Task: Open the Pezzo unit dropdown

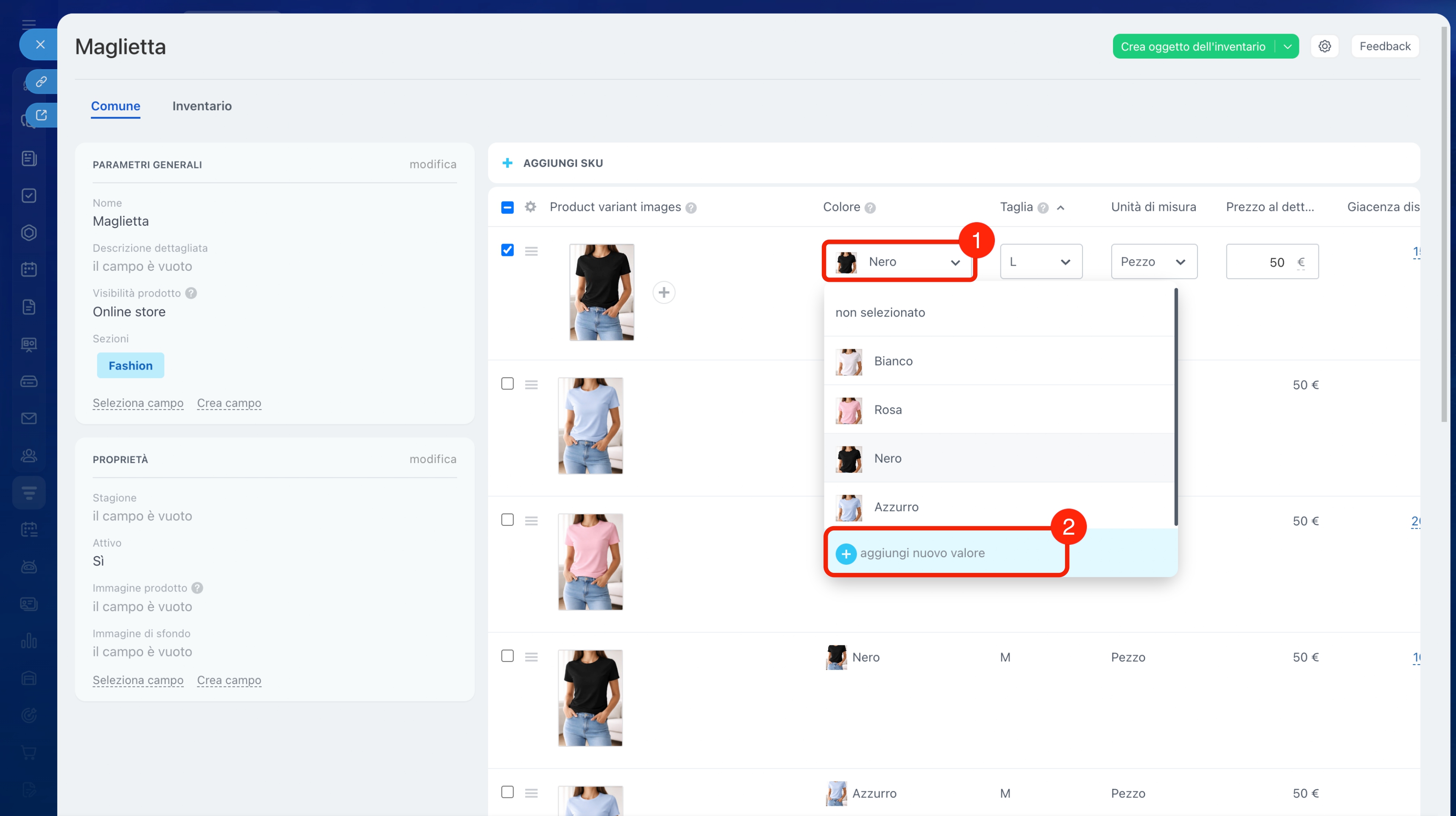Action: pos(1154,262)
